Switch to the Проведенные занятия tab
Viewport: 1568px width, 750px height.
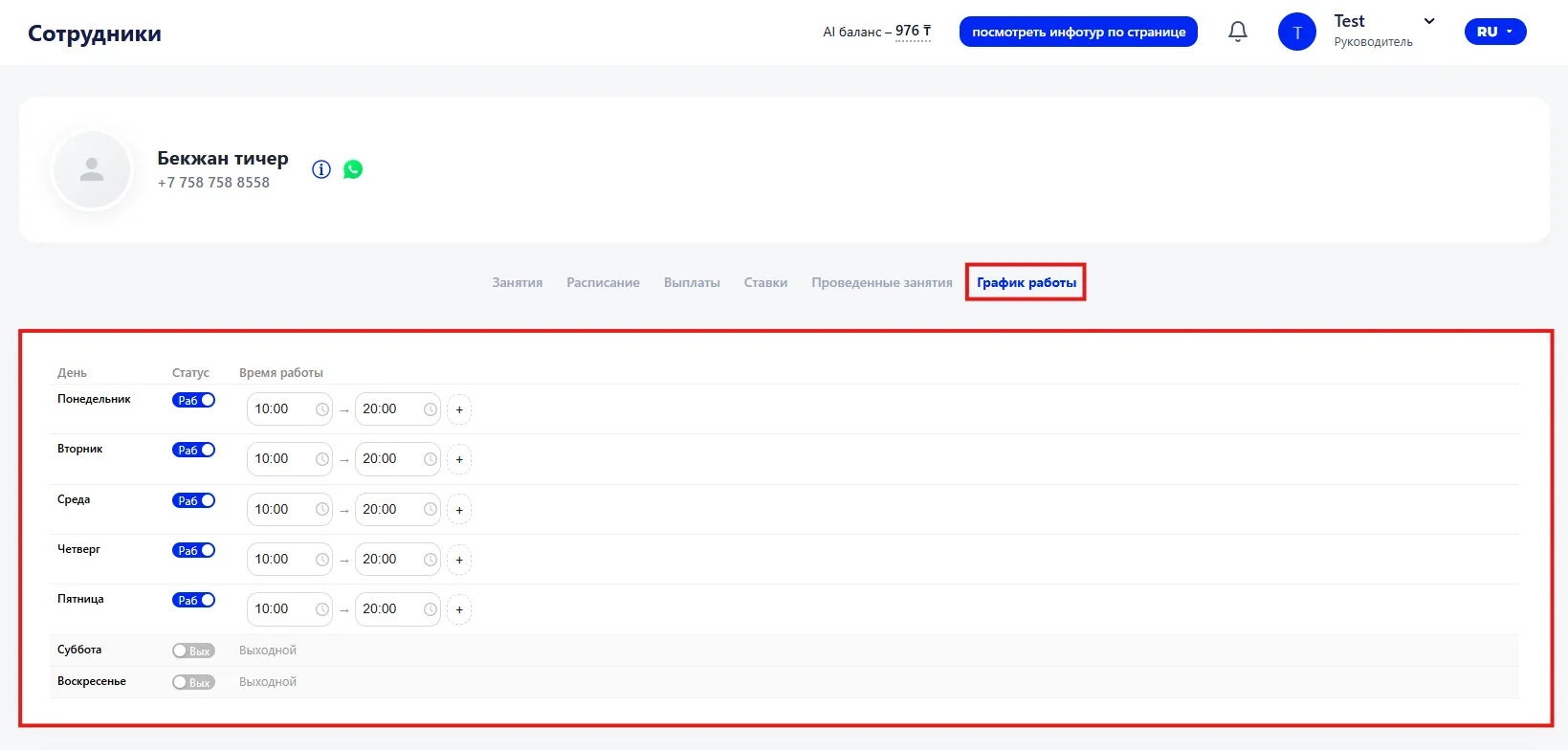[x=882, y=282]
